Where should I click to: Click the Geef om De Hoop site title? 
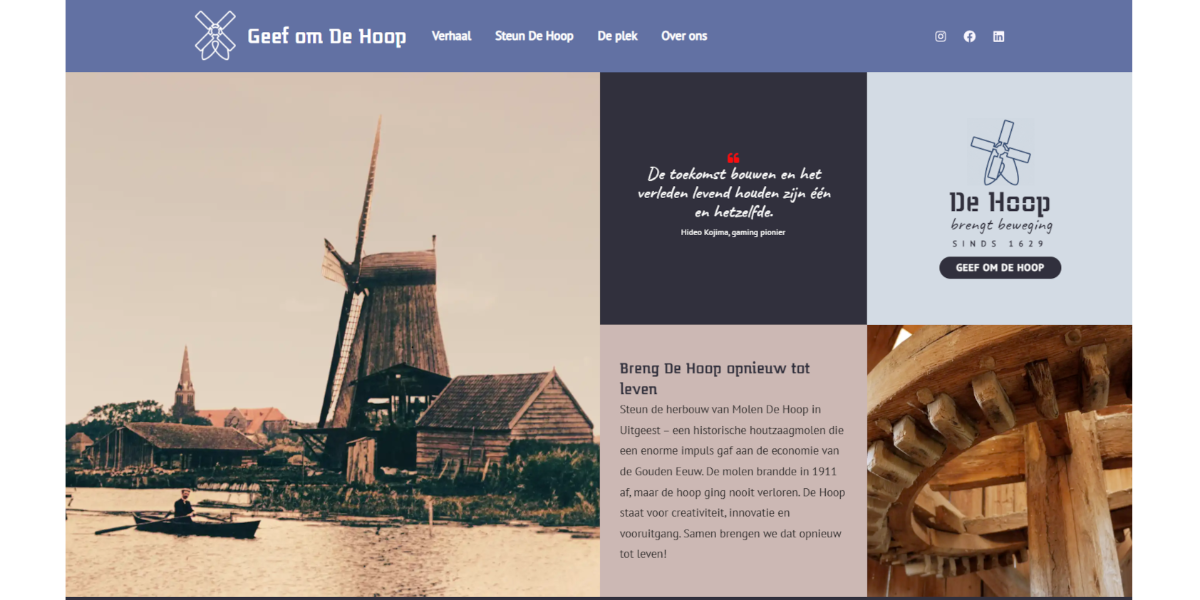pyautogui.click(x=327, y=37)
